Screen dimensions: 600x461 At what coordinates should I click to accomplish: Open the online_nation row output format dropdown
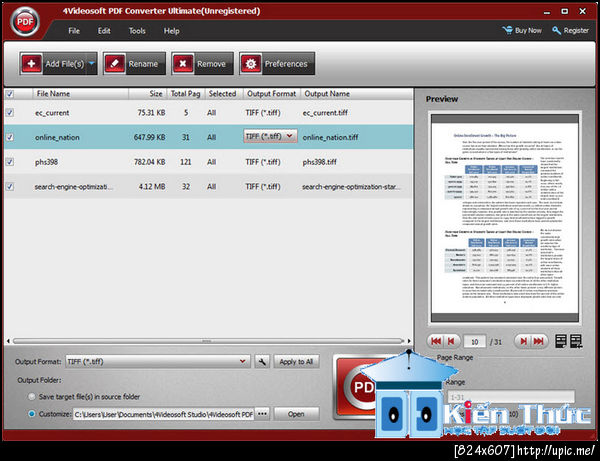pos(270,136)
